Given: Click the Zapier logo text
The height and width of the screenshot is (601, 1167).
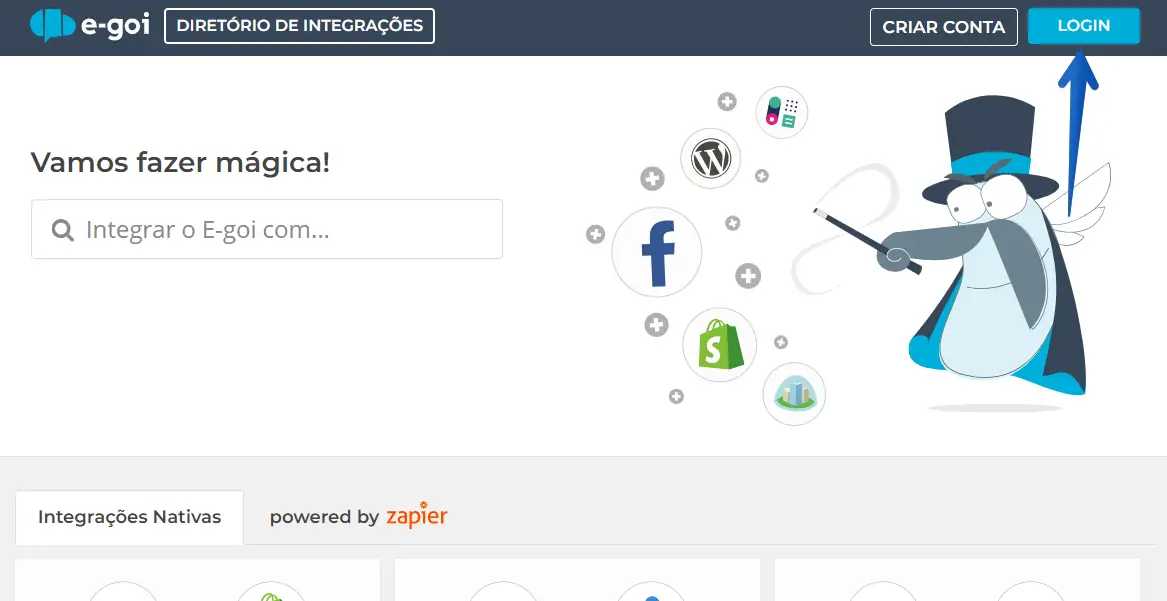Looking at the screenshot, I should (x=417, y=515).
